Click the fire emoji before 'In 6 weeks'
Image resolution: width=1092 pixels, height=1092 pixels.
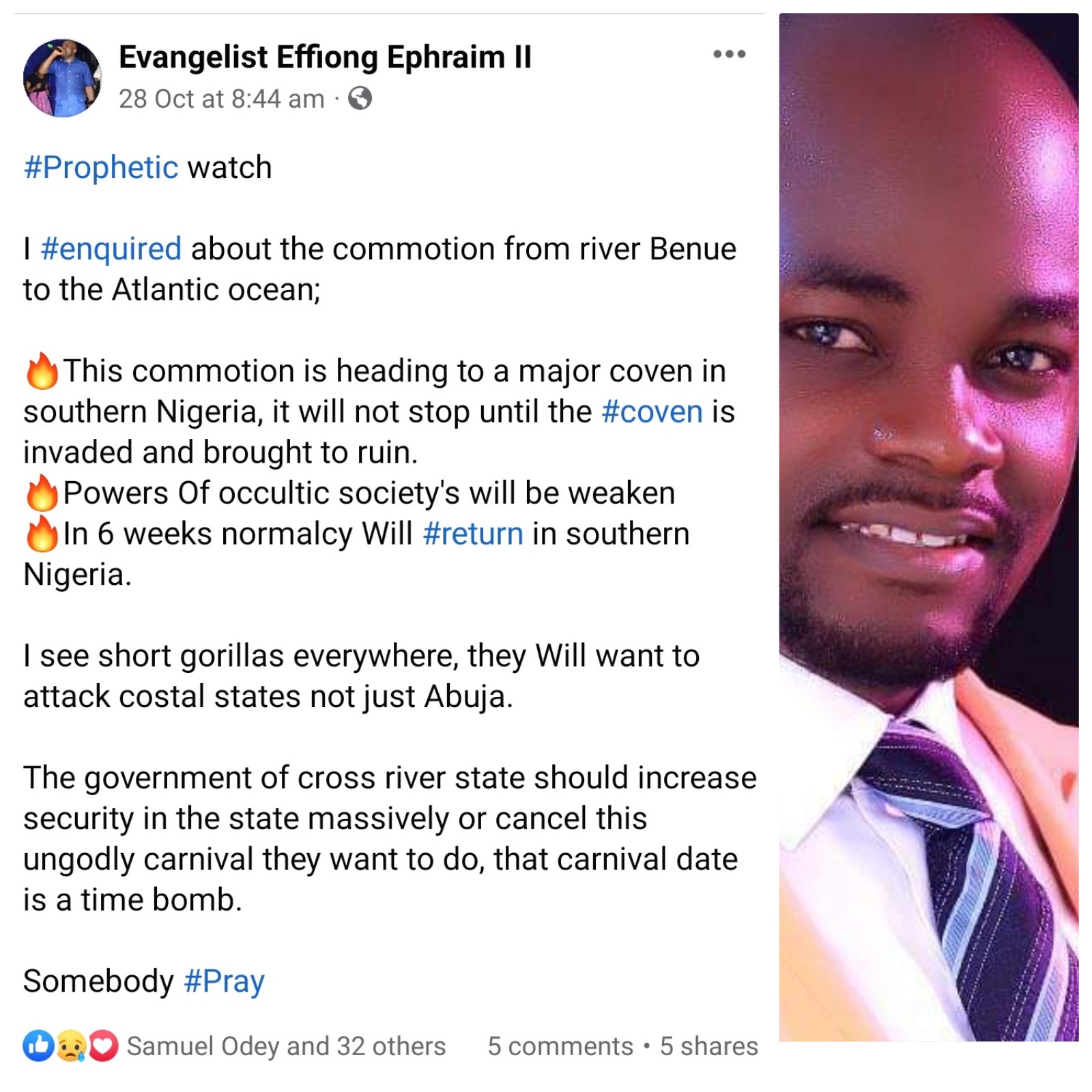click(42, 534)
